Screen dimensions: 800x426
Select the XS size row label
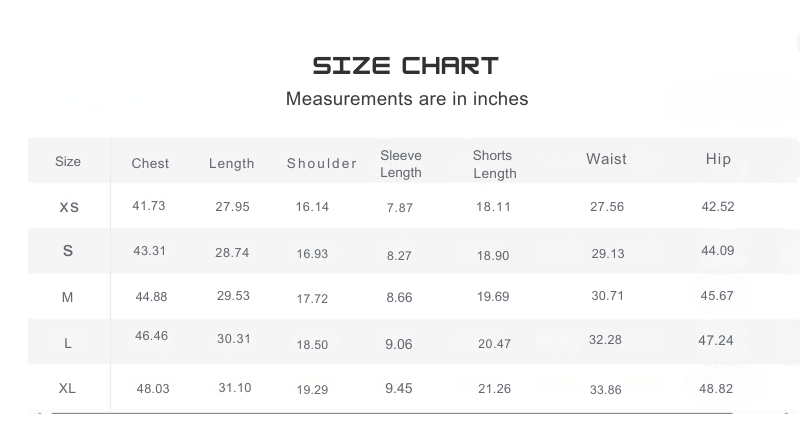pos(69,207)
